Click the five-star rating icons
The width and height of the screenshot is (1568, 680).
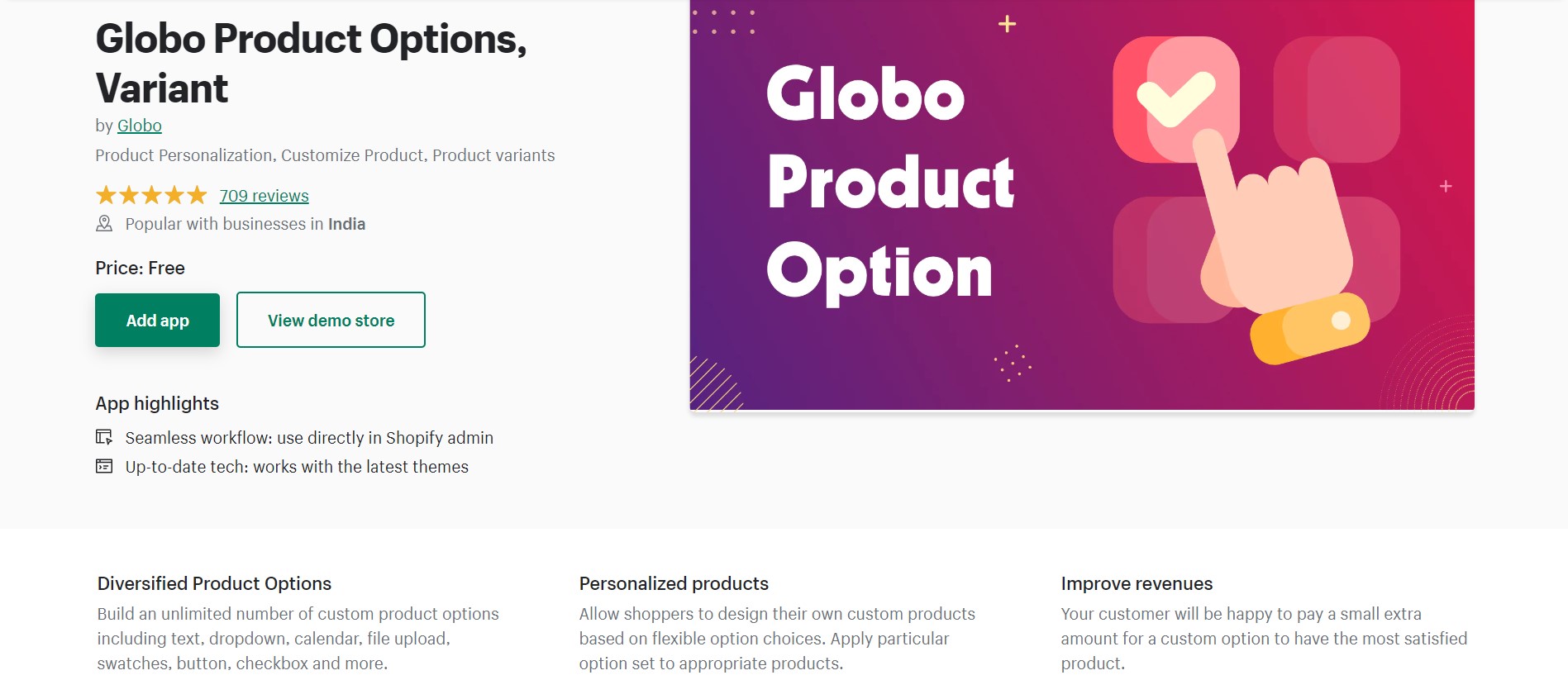pyautogui.click(x=151, y=195)
